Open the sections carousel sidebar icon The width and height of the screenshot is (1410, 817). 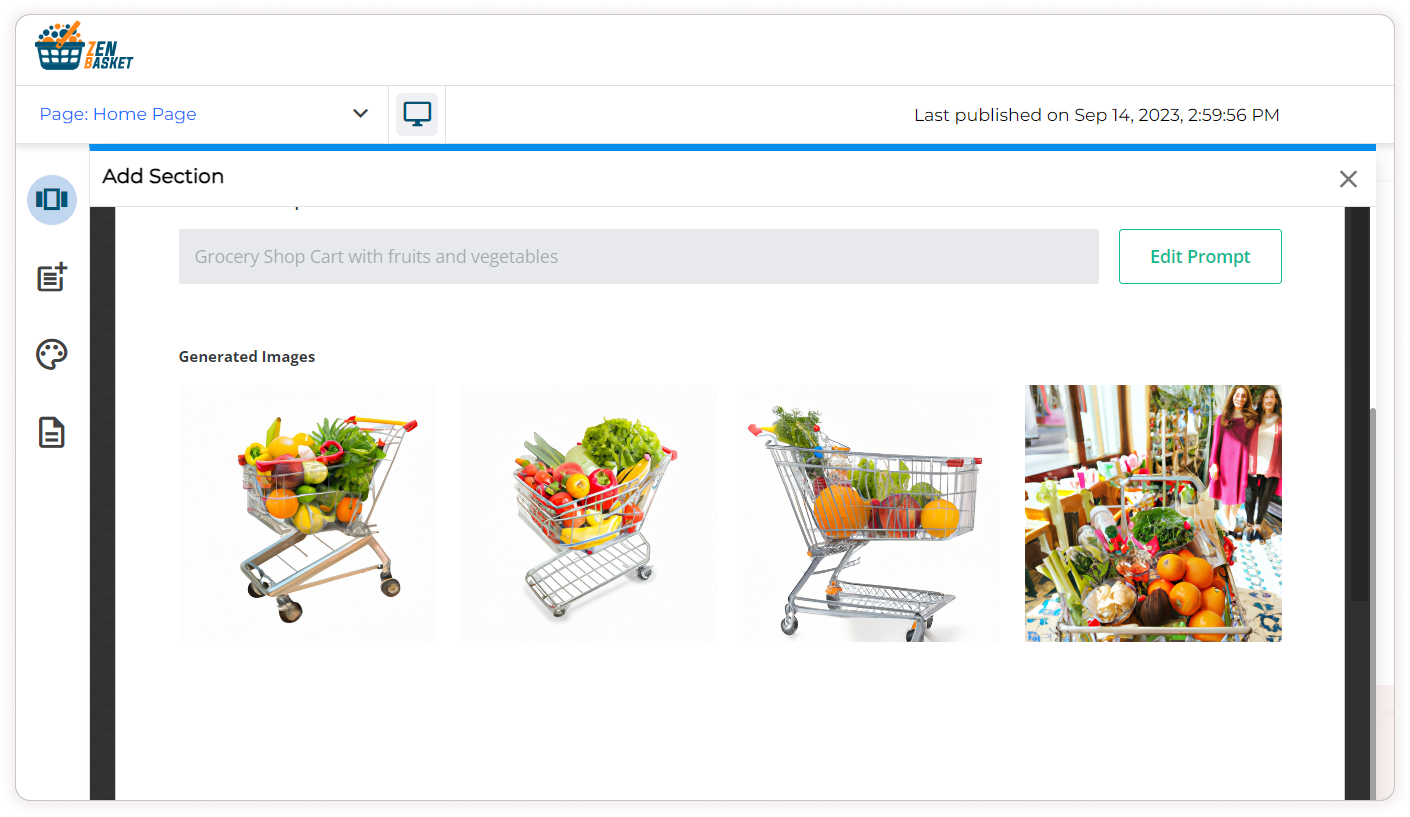[52, 199]
